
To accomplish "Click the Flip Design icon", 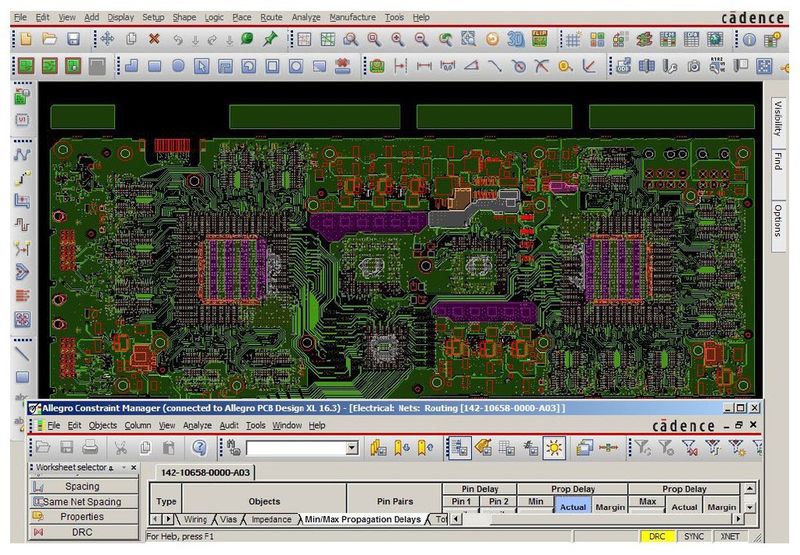I will (x=539, y=39).
